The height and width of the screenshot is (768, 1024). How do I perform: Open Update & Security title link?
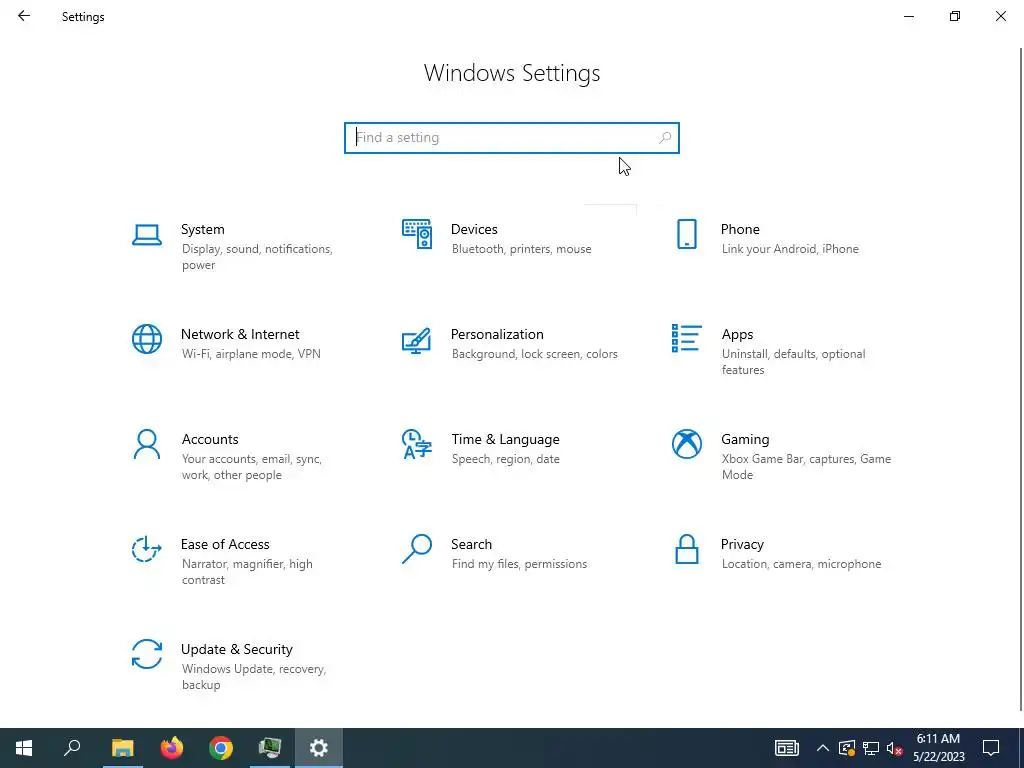pos(236,649)
